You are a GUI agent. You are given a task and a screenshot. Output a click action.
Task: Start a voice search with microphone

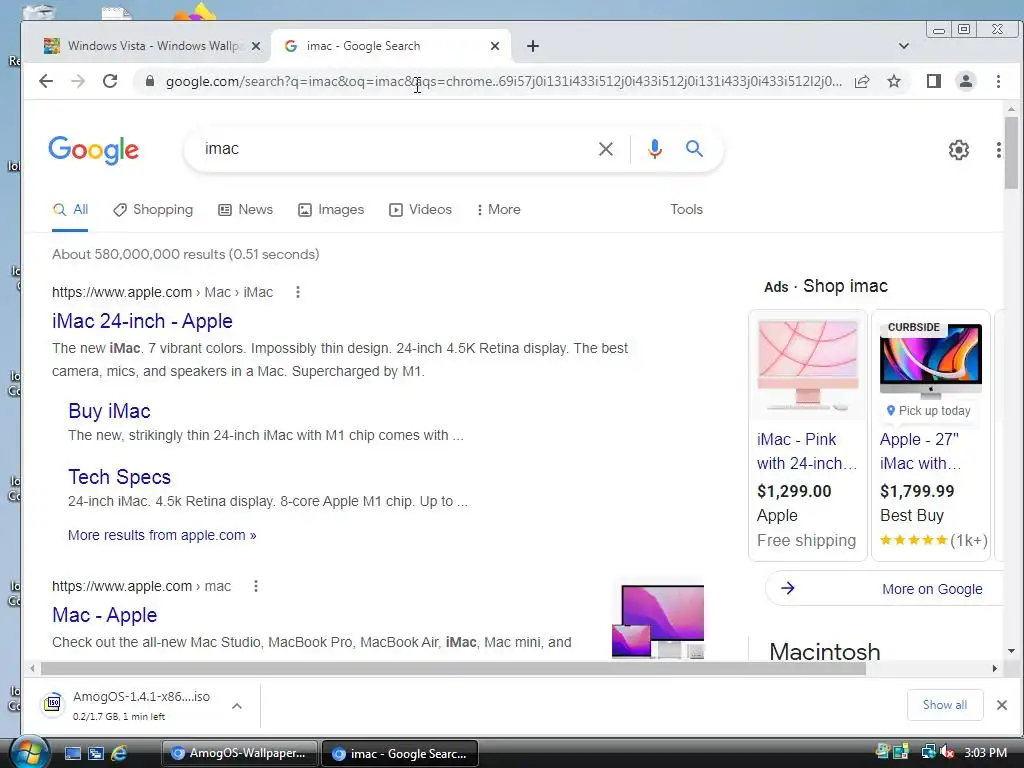[654, 149]
